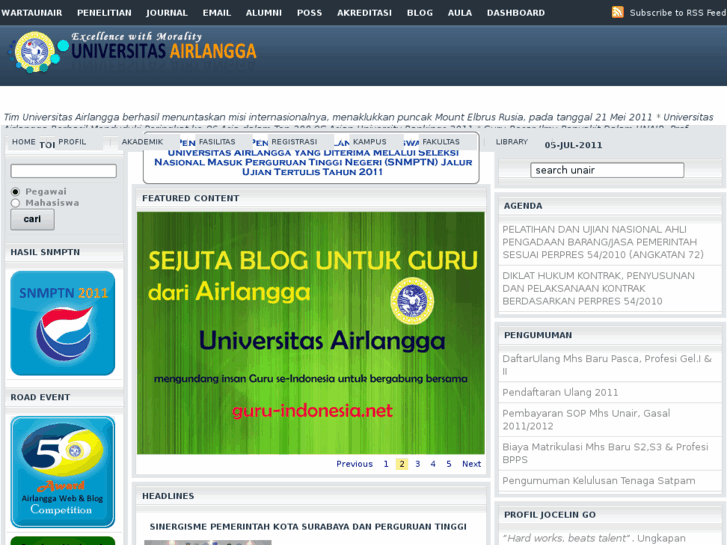Go to featured slide 3

point(418,464)
